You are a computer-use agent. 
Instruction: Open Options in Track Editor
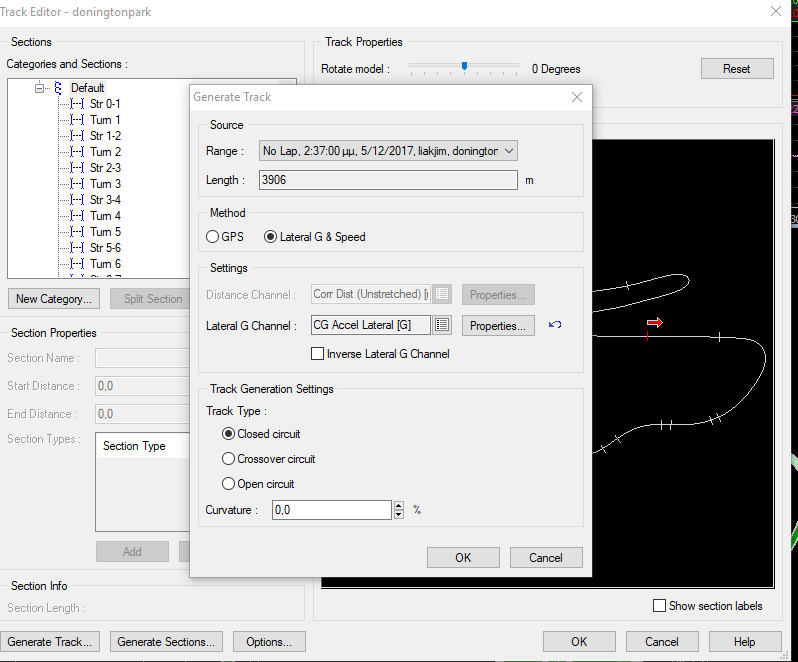point(269,642)
